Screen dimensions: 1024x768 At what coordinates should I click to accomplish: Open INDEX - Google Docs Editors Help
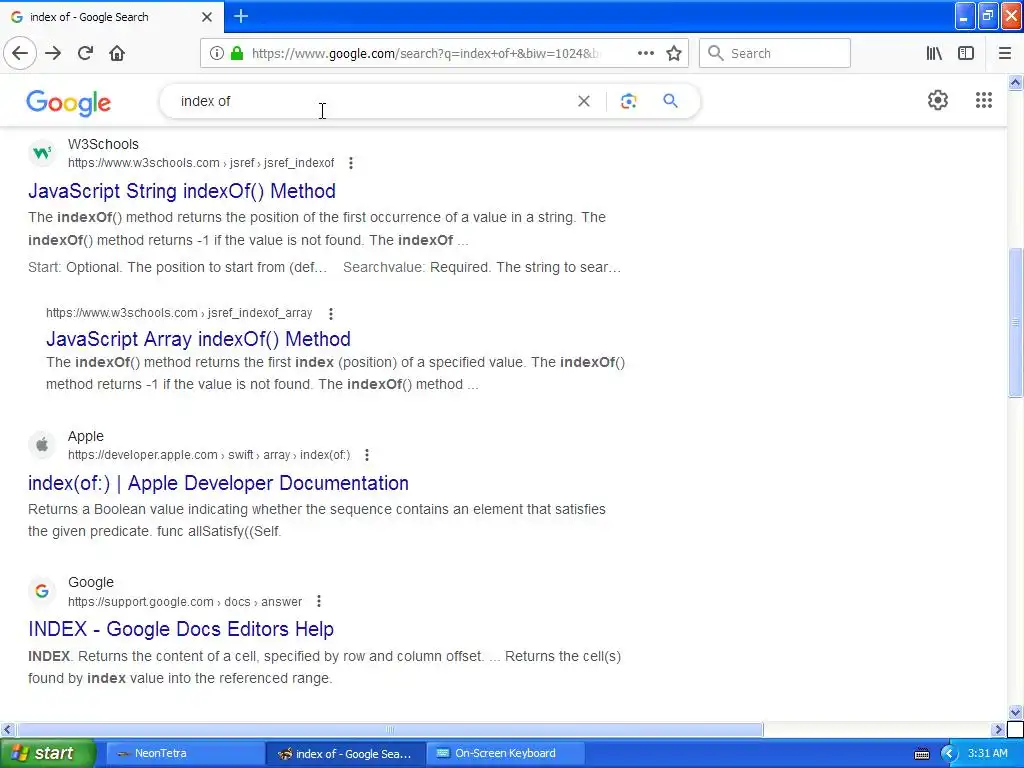pyautogui.click(x=181, y=629)
